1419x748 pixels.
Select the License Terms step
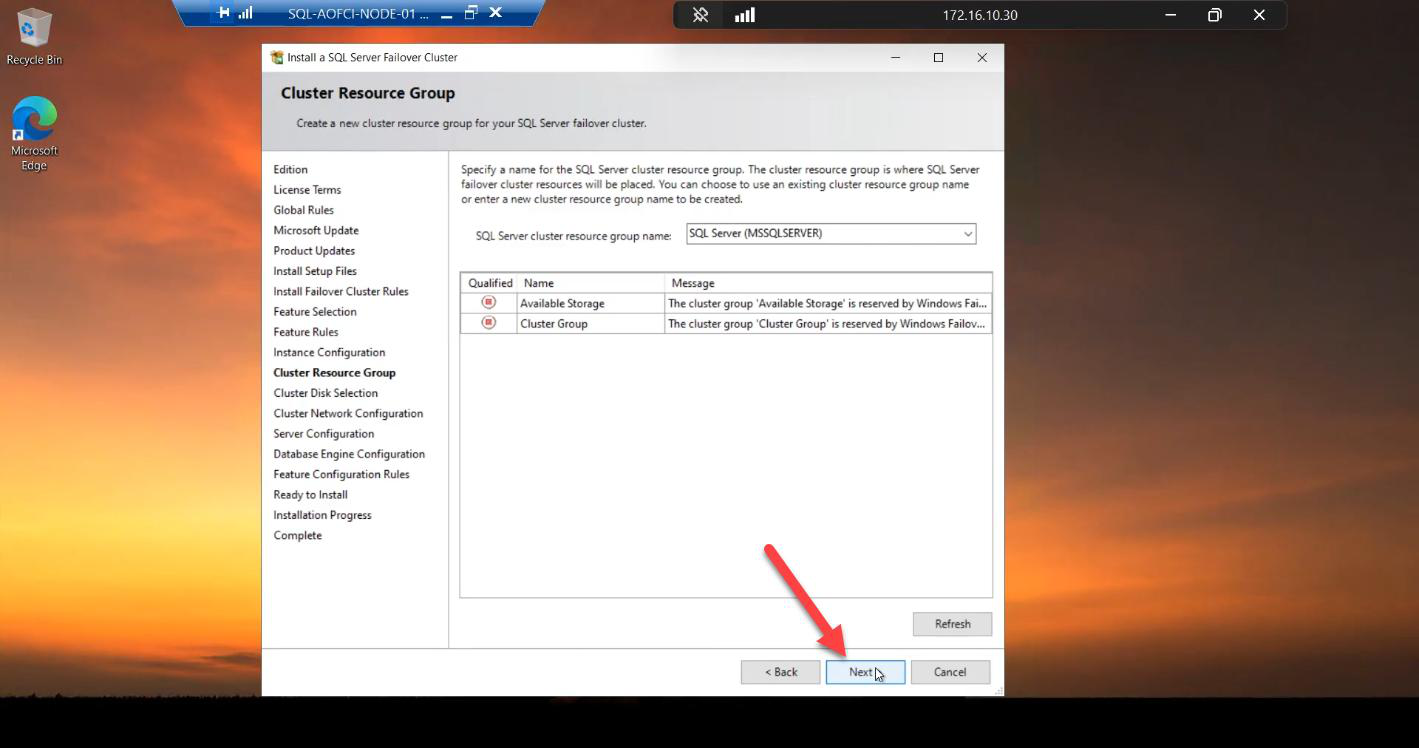click(307, 190)
